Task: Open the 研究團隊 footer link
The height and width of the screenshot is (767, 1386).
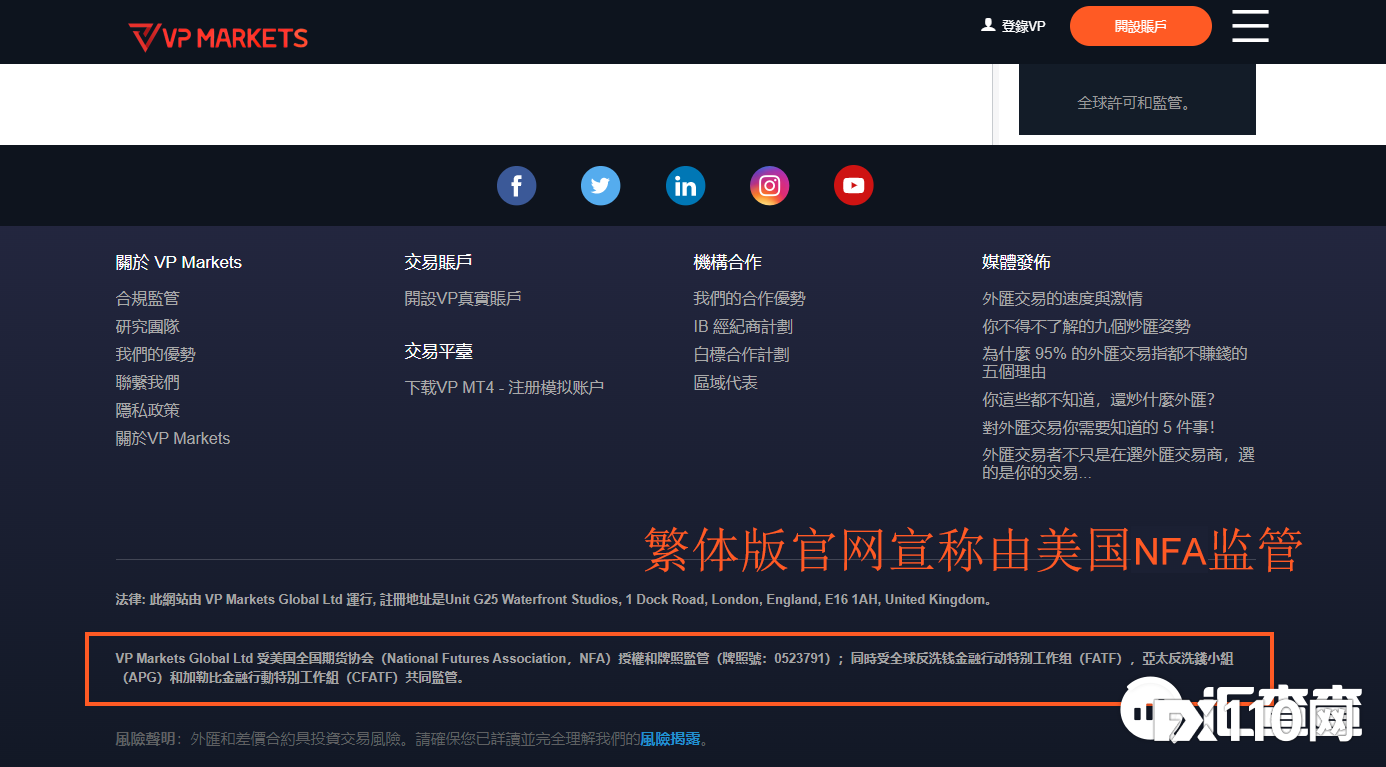Action: point(148,326)
